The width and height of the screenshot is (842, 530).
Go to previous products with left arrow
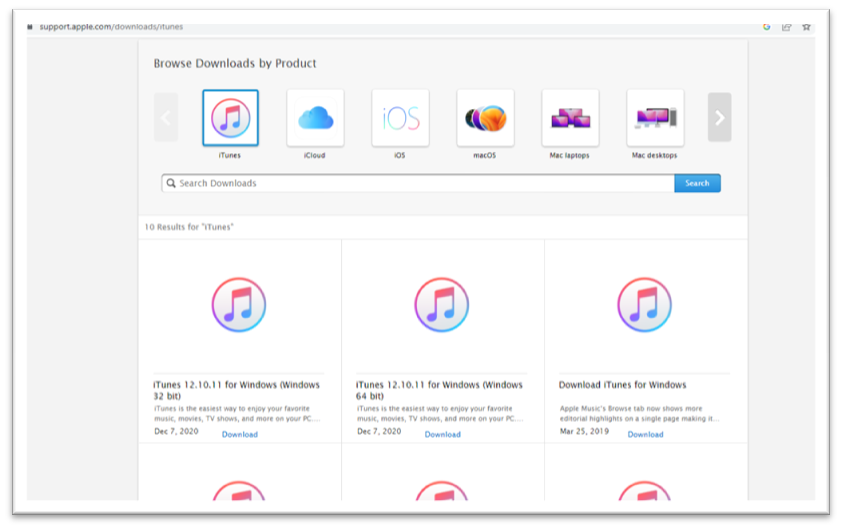pyautogui.click(x=166, y=117)
